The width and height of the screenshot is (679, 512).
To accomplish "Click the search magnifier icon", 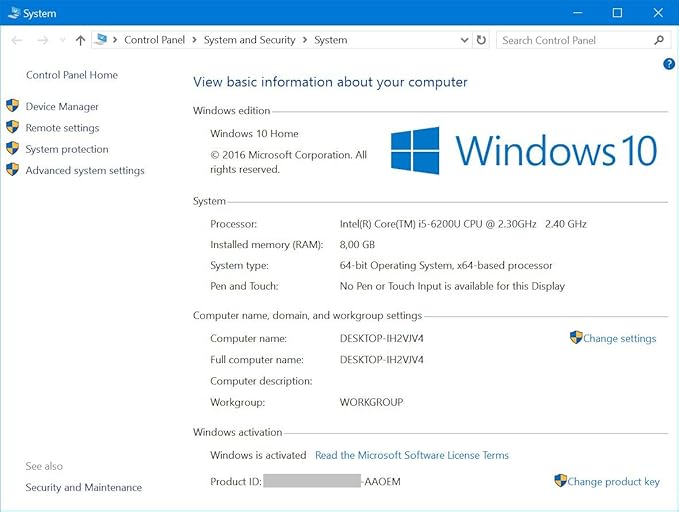I will point(659,40).
